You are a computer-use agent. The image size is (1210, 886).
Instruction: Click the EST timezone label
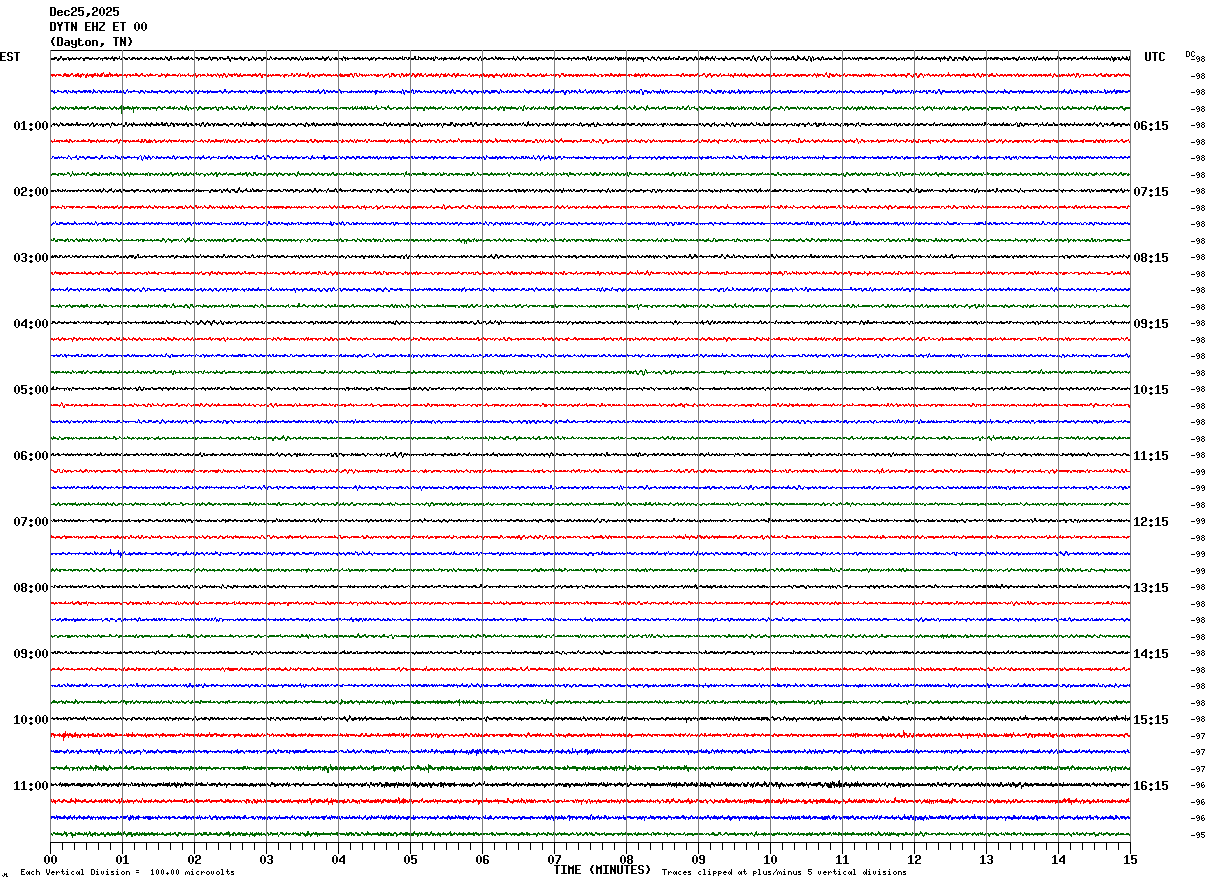[10, 57]
